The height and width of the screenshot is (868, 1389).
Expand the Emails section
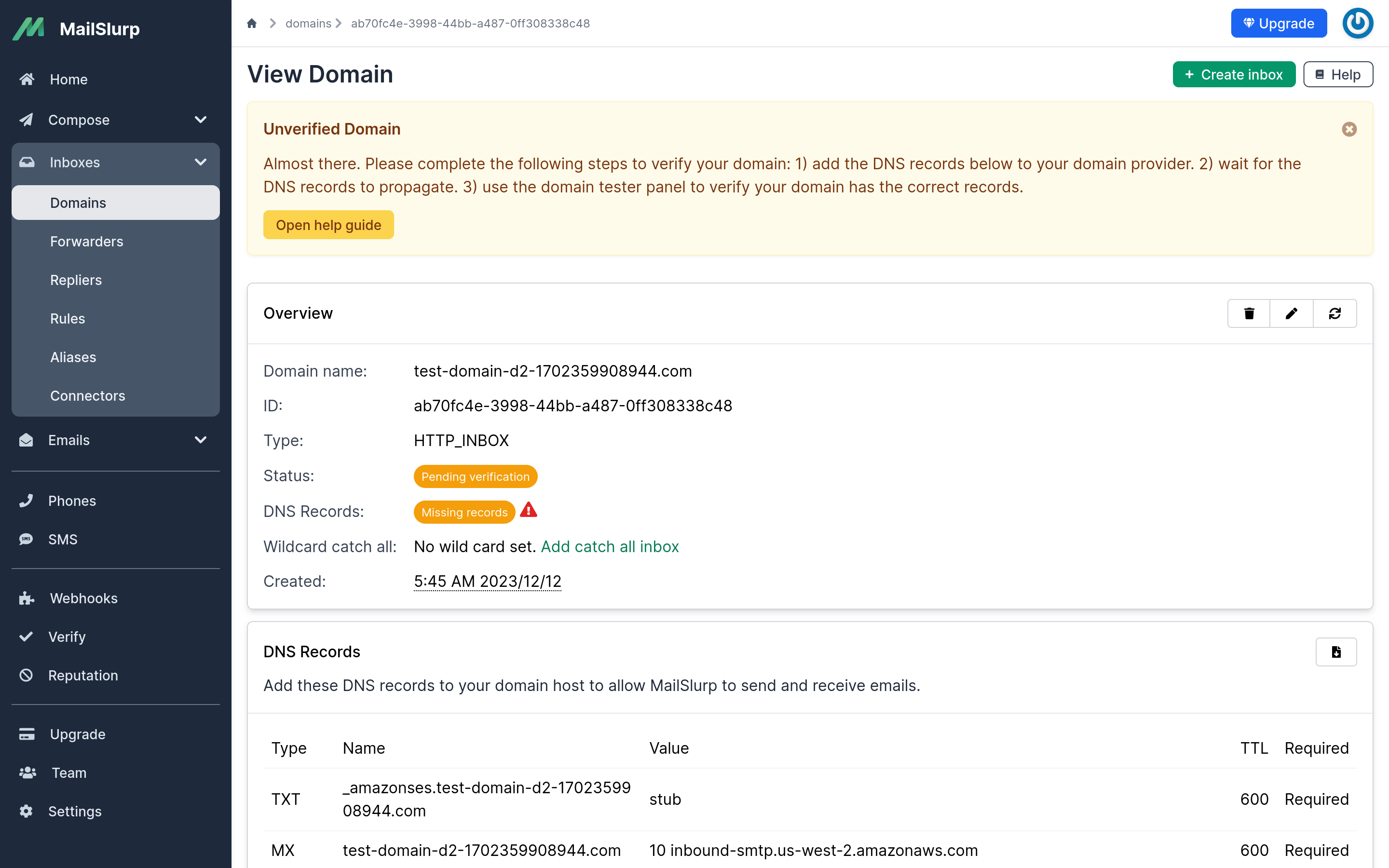pyautogui.click(x=200, y=440)
